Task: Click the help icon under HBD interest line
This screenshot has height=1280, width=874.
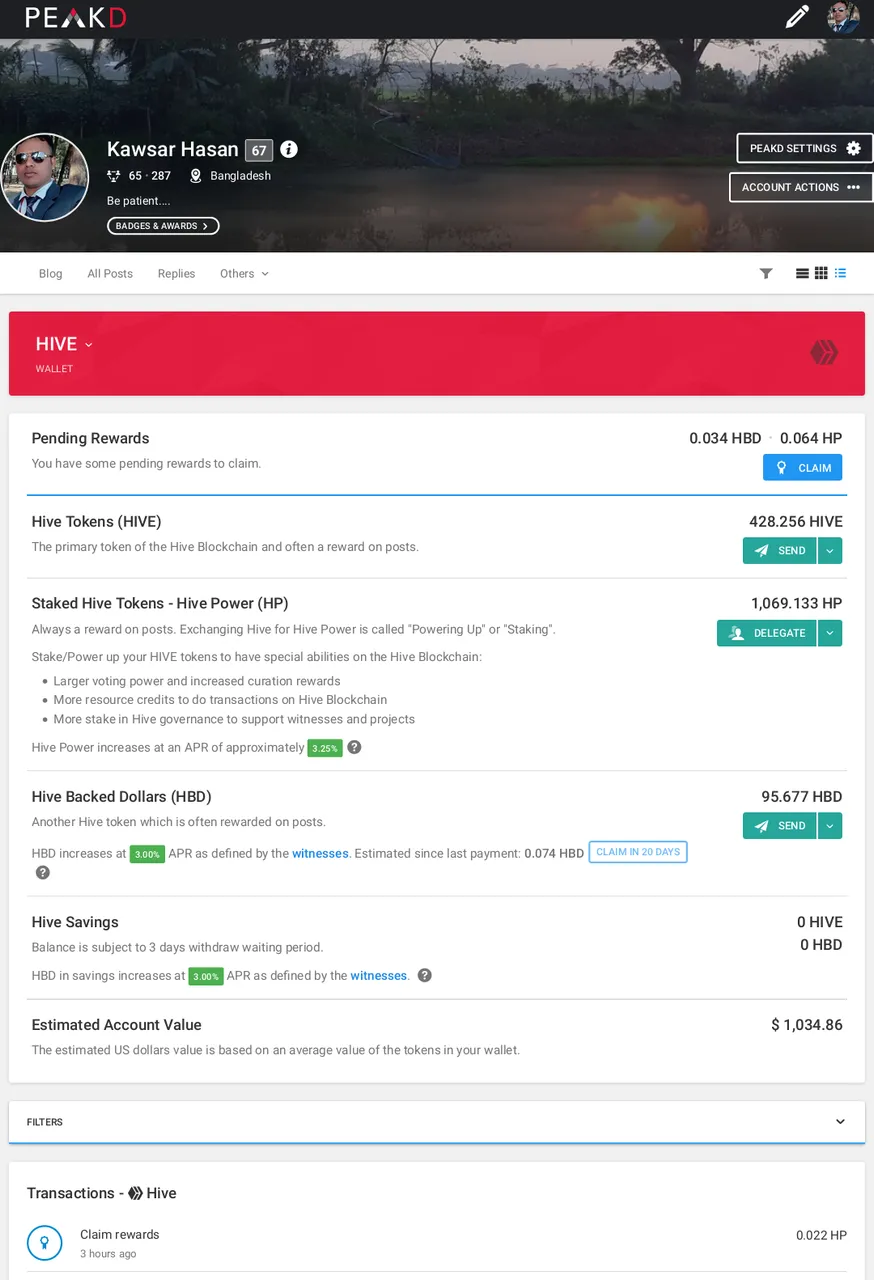Action: tap(43, 872)
